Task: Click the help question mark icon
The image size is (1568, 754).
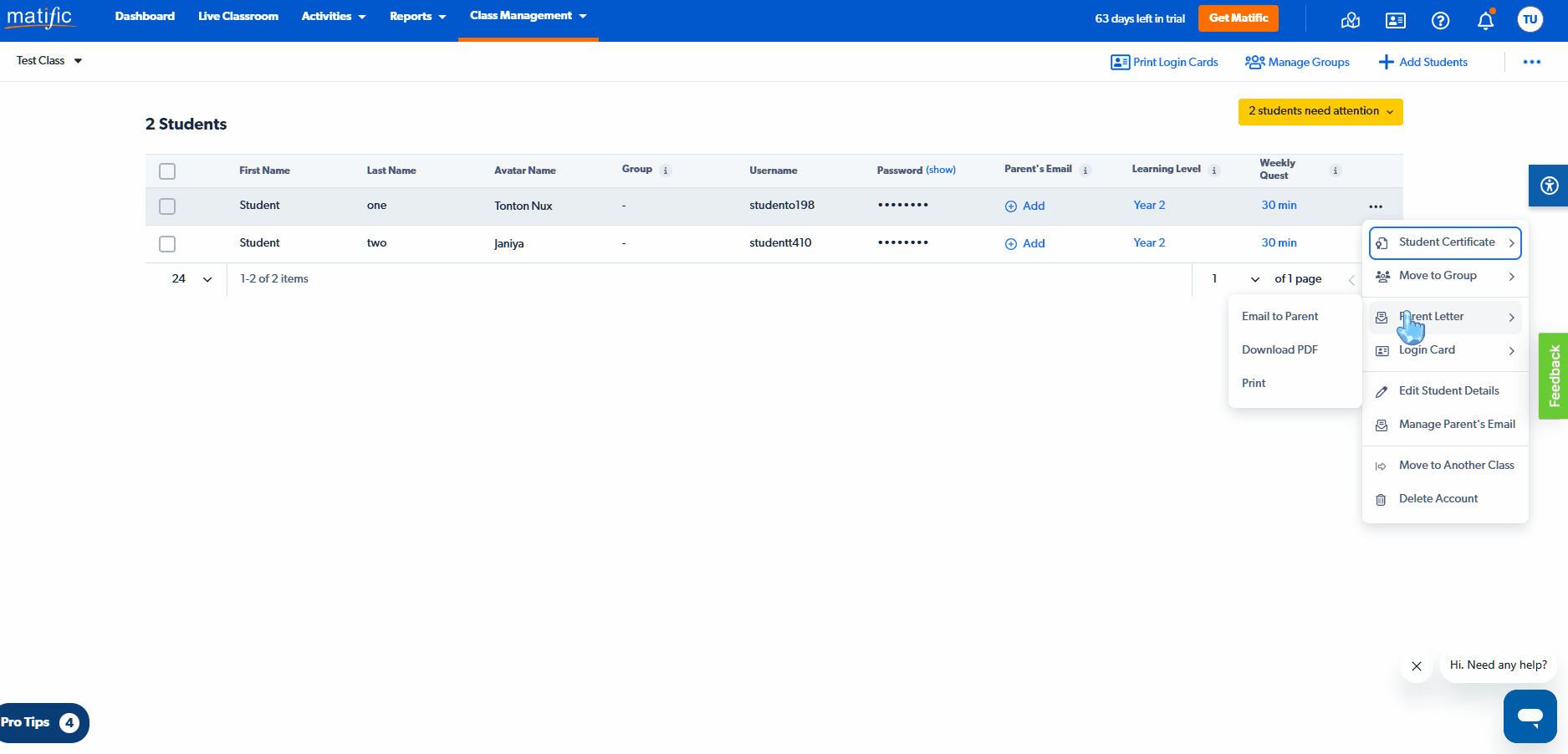Action: [x=1440, y=21]
